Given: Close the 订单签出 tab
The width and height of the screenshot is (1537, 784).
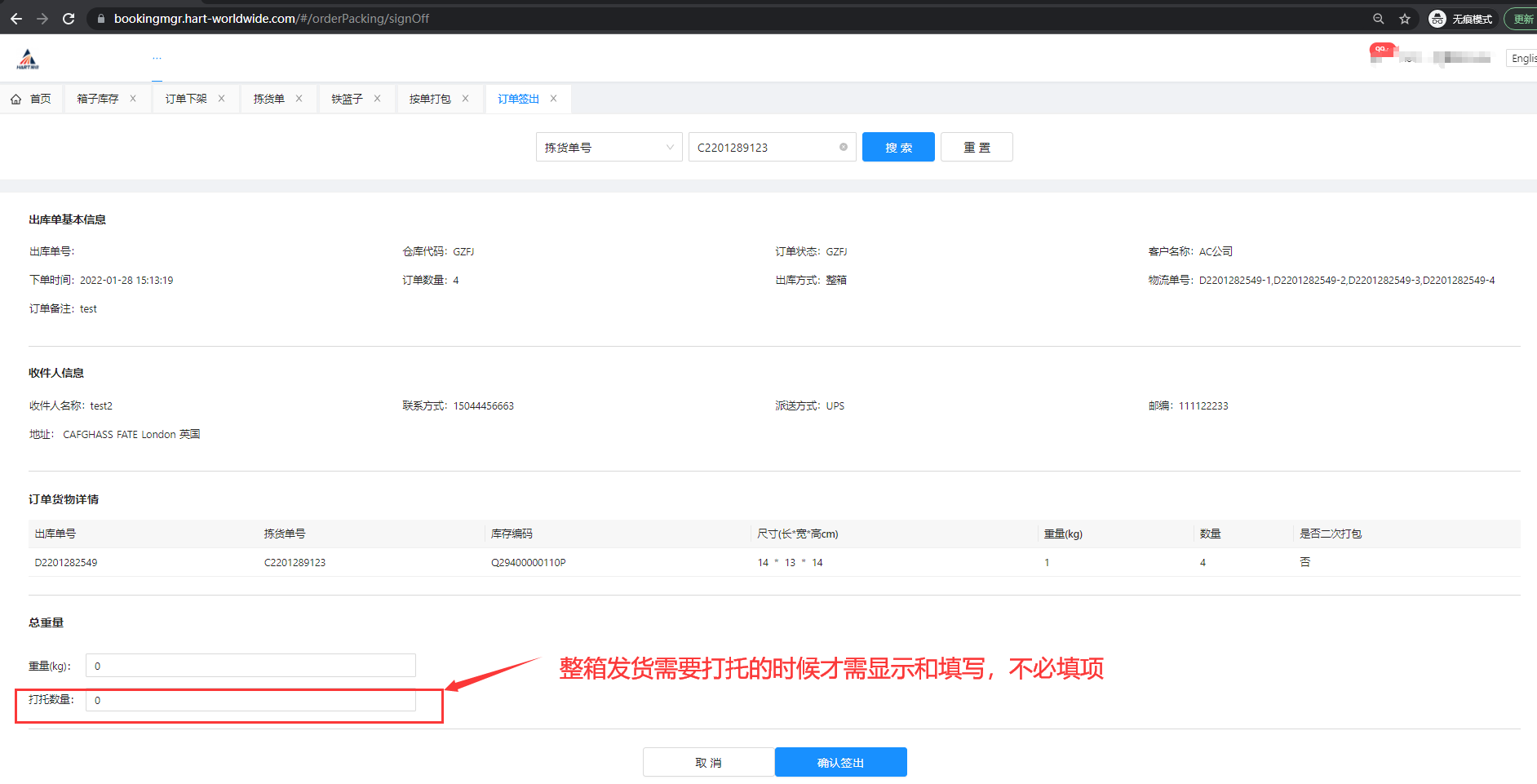Looking at the screenshot, I should click(x=554, y=99).
